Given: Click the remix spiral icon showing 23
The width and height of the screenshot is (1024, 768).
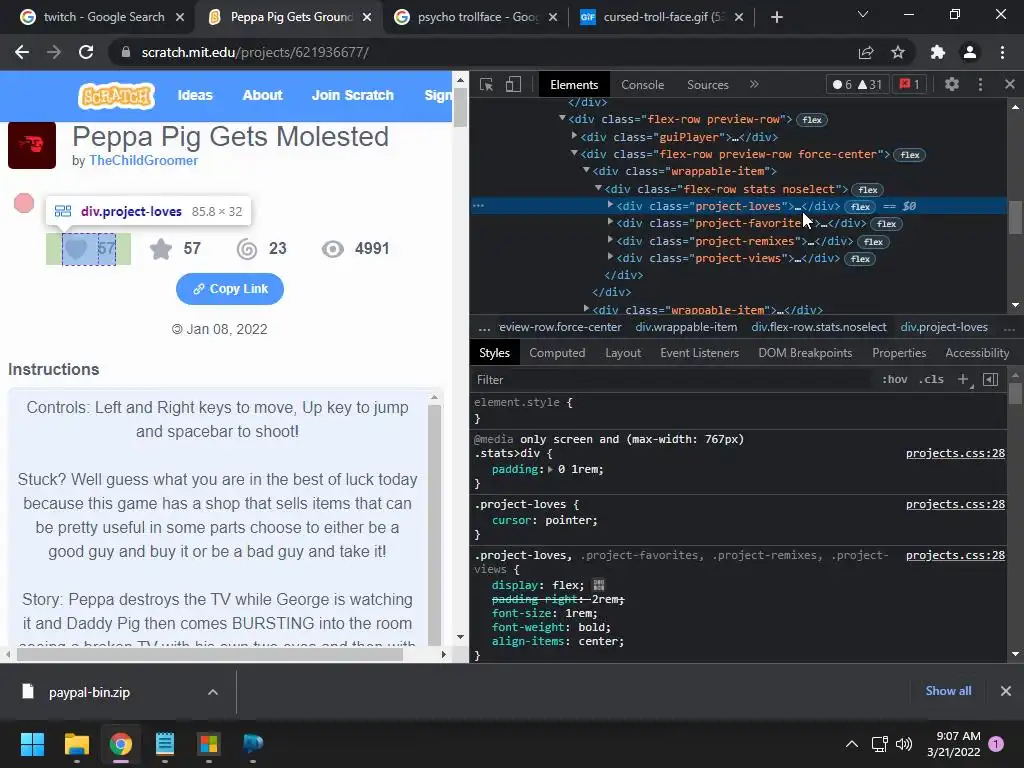Looking at the screenshot, I should (x=247, y=249).
